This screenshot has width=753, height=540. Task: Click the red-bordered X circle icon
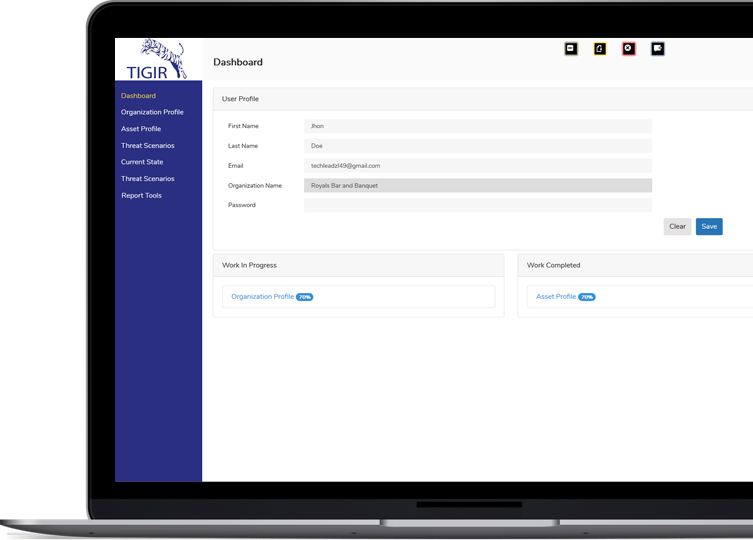(629, 48)
